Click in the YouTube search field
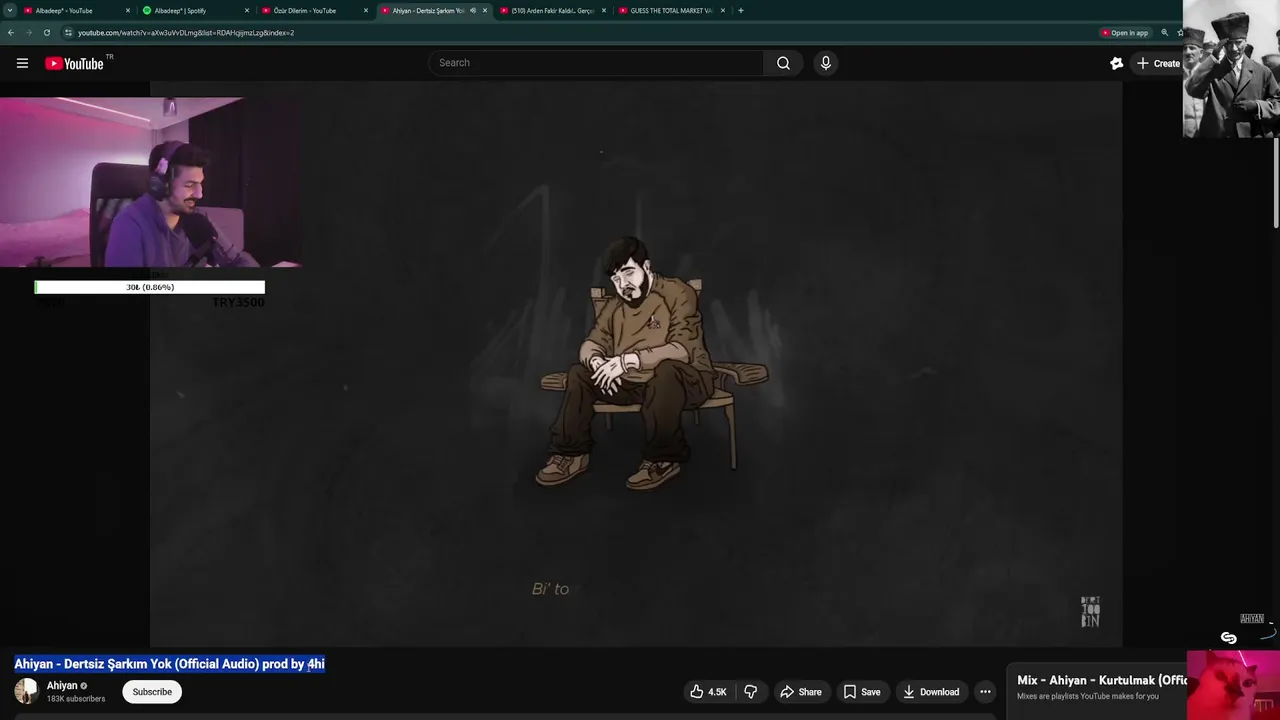Image resolution: width=1280 pixels, height=720 pixels. point(596,63)
